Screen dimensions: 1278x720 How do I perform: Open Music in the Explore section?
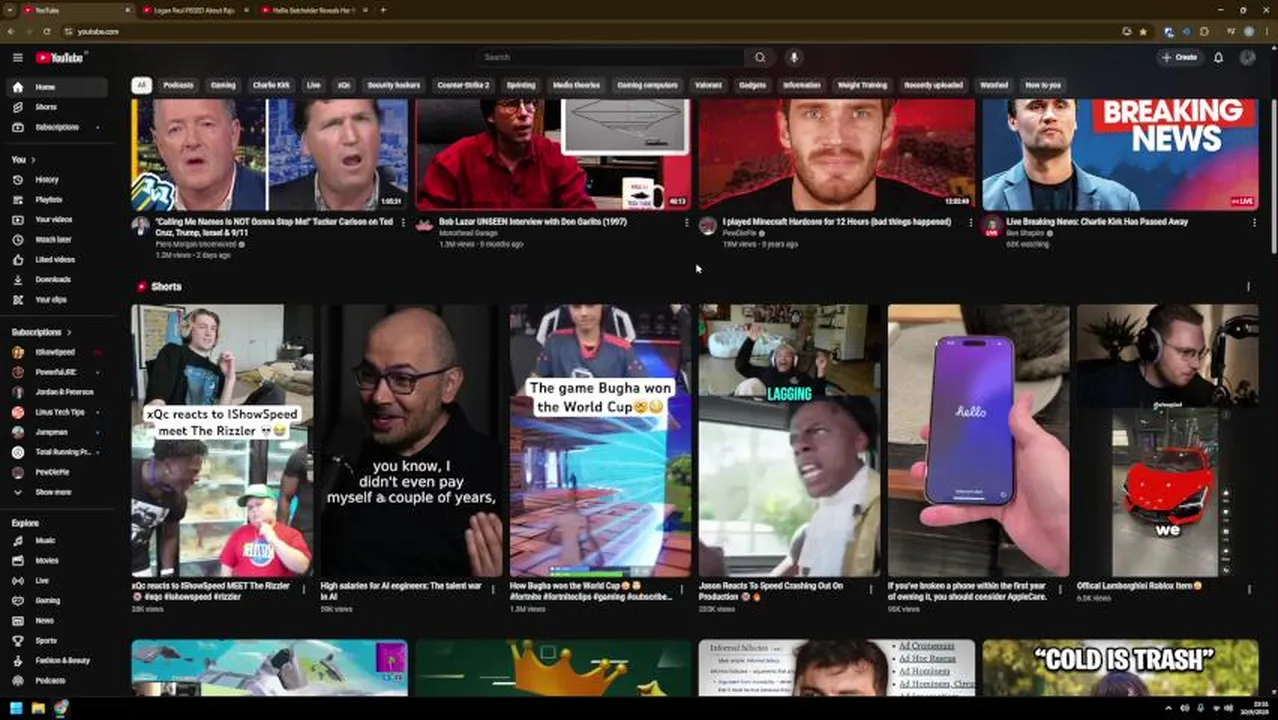tap(57, 541)
